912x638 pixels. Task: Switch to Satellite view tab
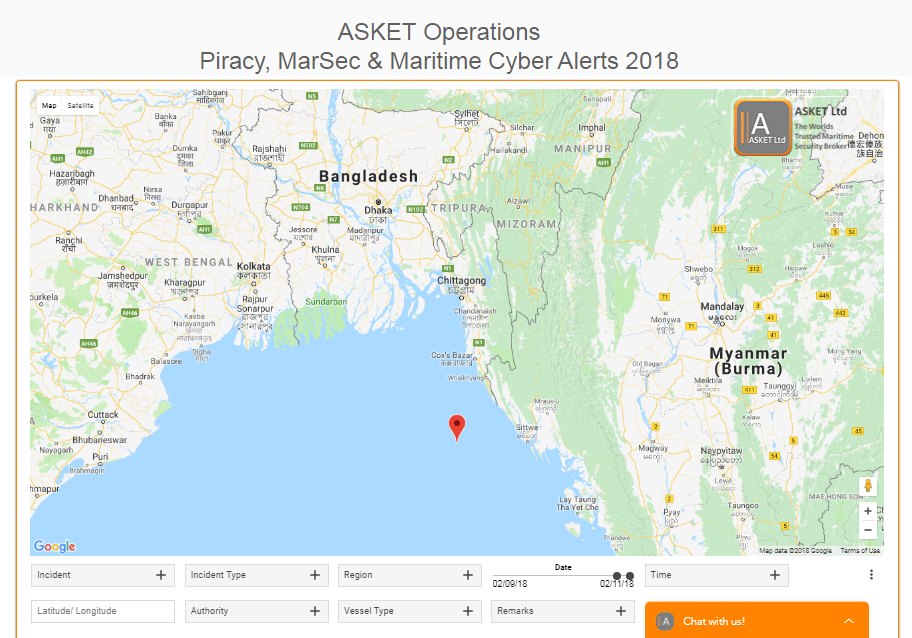pyautogui.click(x=80, y=105)
